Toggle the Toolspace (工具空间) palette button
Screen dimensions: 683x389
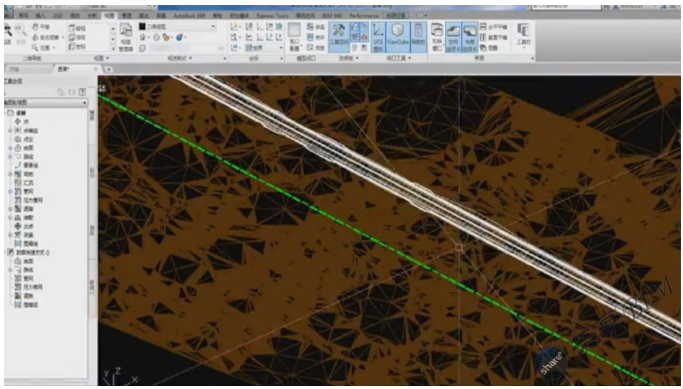[x=338, y=37]
